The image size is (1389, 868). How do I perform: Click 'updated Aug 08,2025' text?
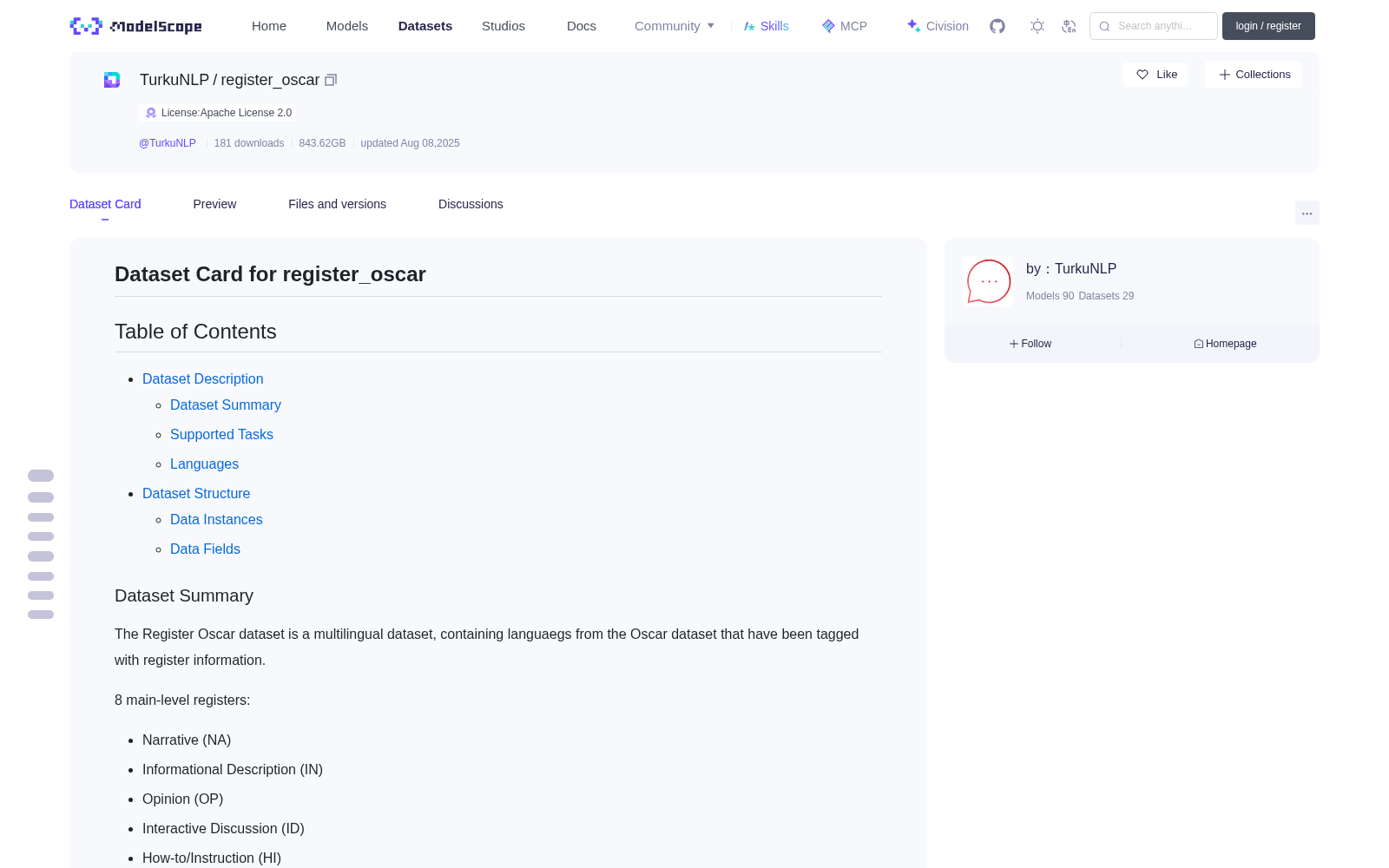(410, 143)
